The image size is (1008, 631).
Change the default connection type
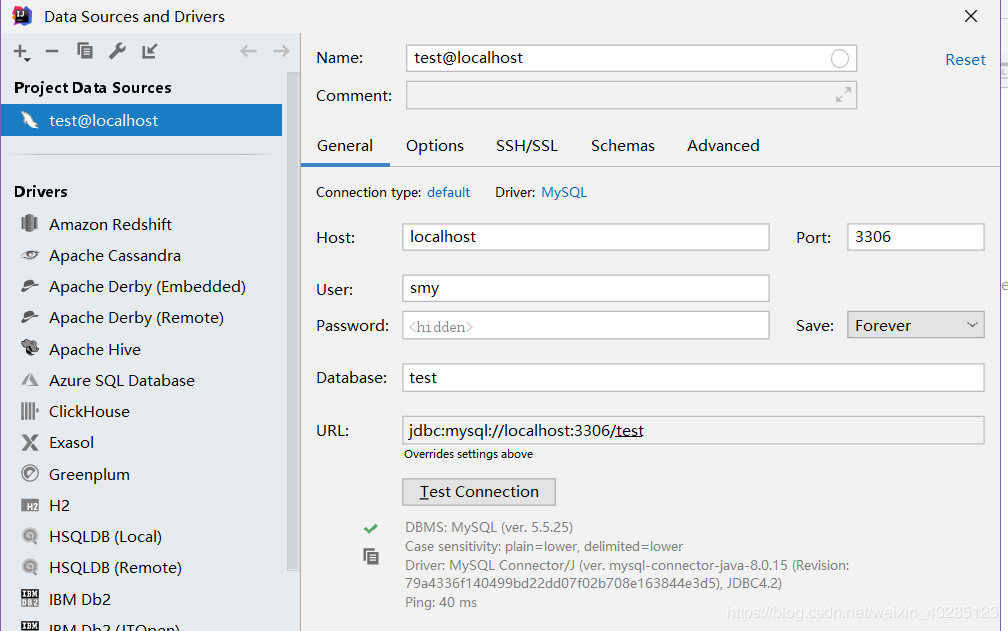pos(448,192)
